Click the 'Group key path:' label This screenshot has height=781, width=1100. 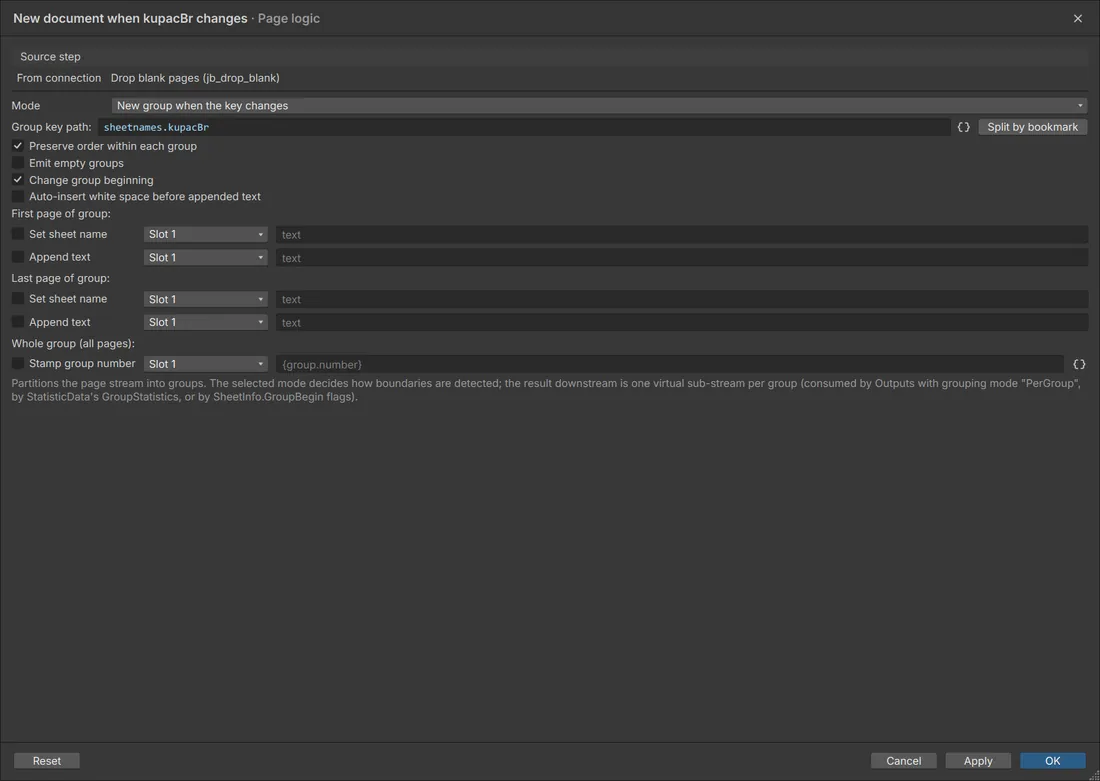51,127
